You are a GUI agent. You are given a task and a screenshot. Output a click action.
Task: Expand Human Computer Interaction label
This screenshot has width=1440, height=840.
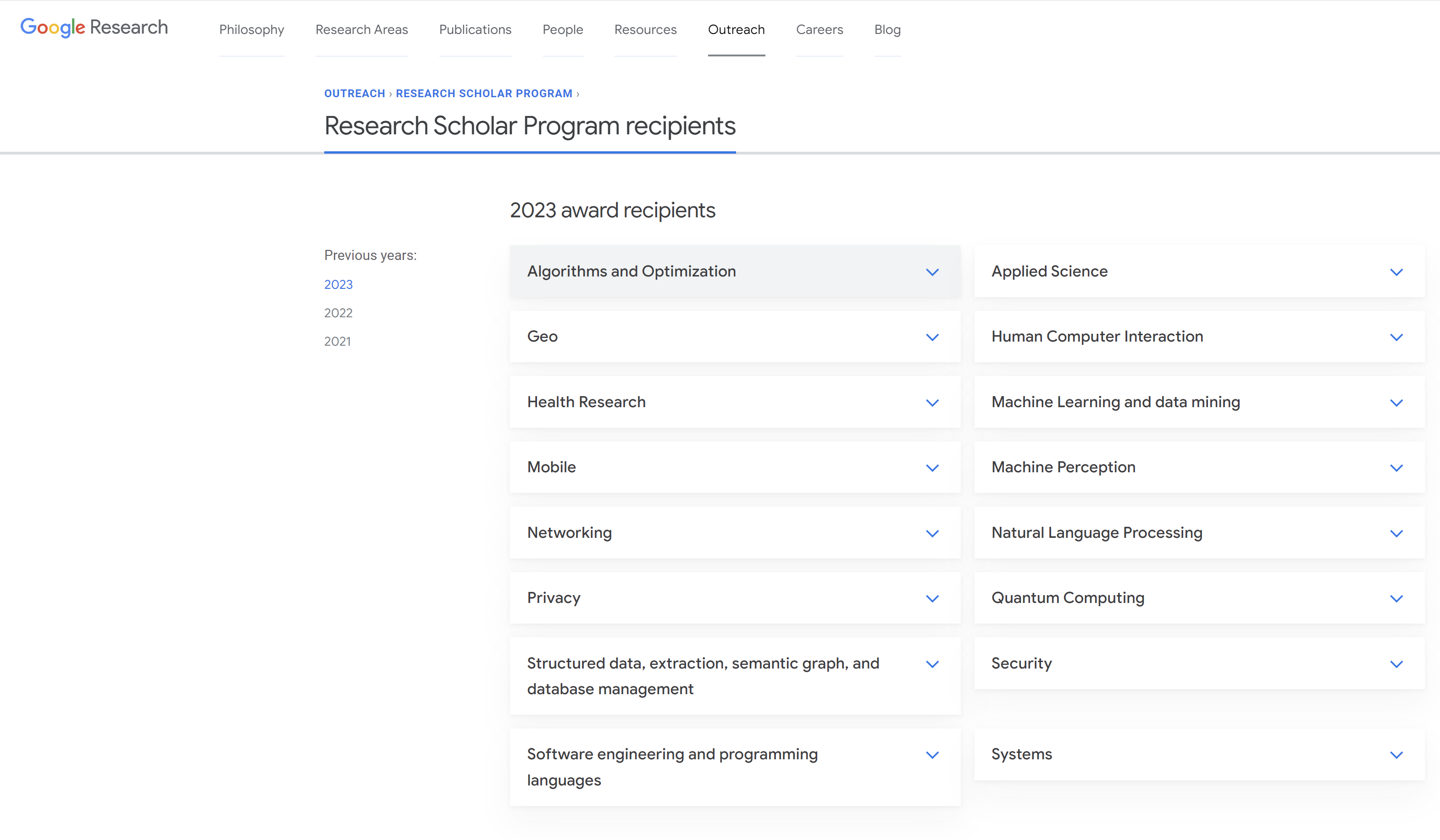(x=1097, y=337)
